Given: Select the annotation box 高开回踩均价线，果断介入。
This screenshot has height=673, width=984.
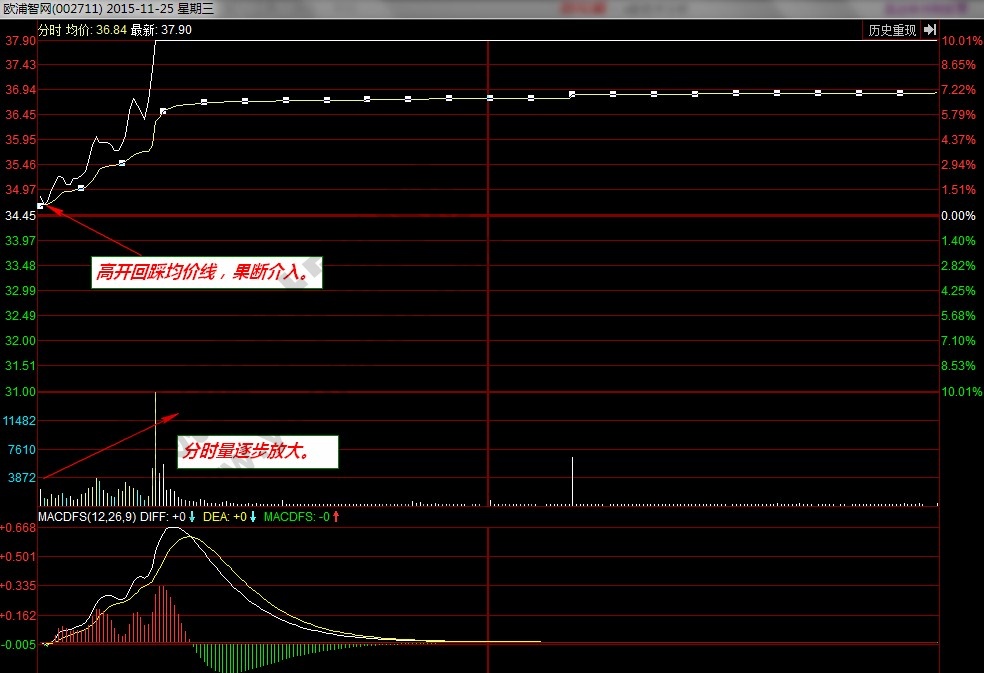Looking at the screenshot, I should (208, 272).
